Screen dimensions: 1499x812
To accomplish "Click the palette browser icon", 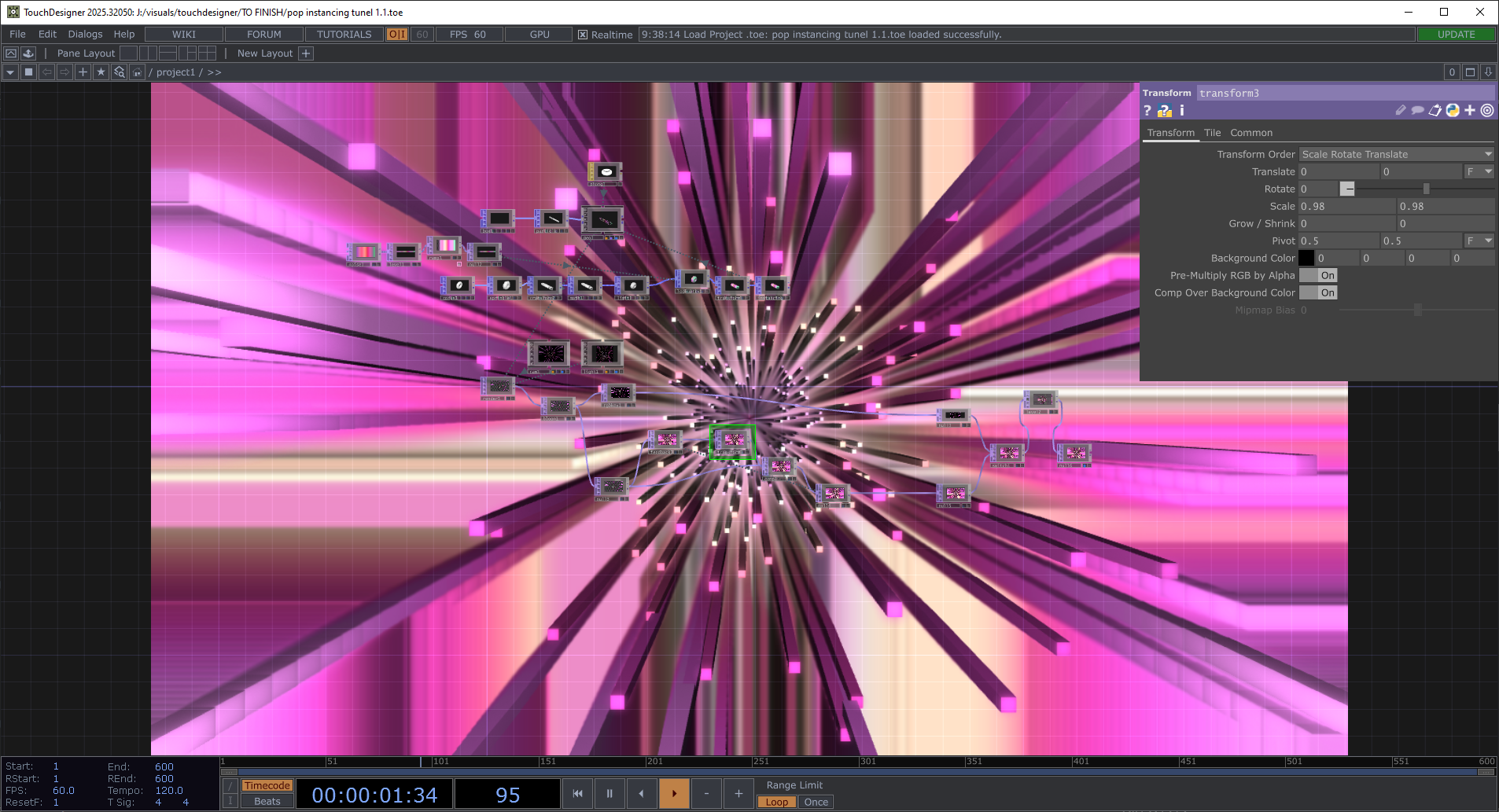I will coord(11,53).
